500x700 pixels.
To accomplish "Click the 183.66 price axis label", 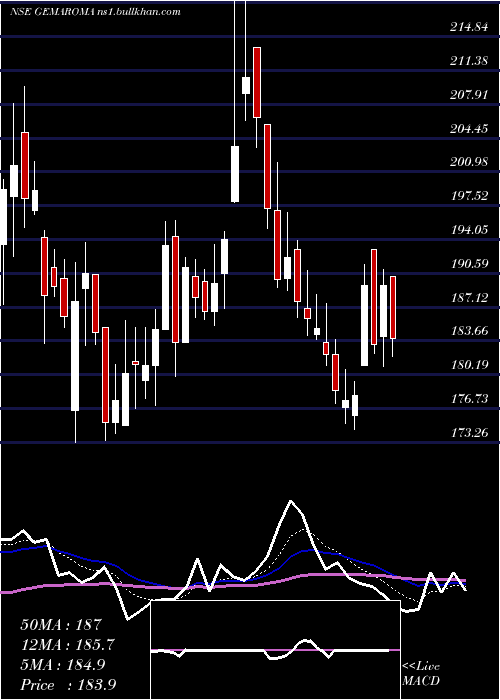I will pyautogui.click(x=469, y=331).
